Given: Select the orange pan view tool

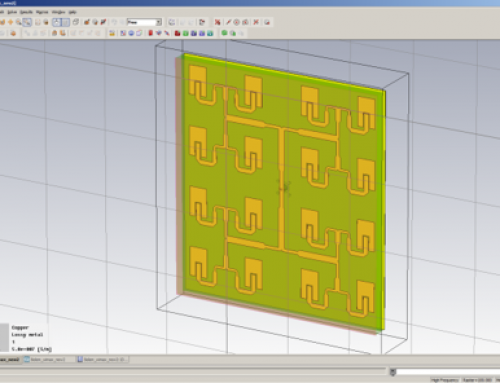Looking at the screenshot, I should (x=11, y=22).
